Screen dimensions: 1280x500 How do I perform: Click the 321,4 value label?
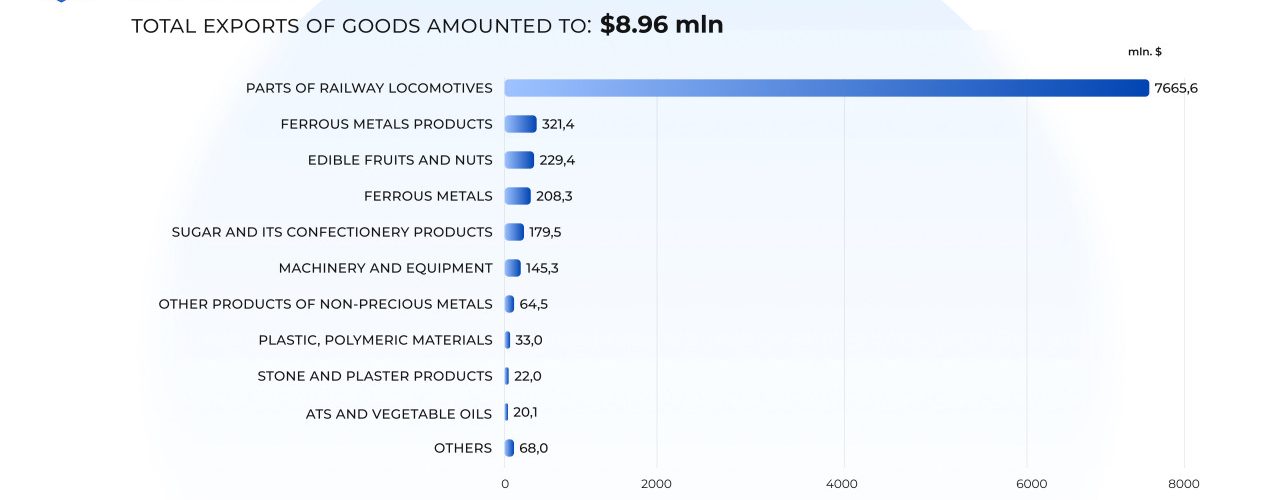click(558, 124)
